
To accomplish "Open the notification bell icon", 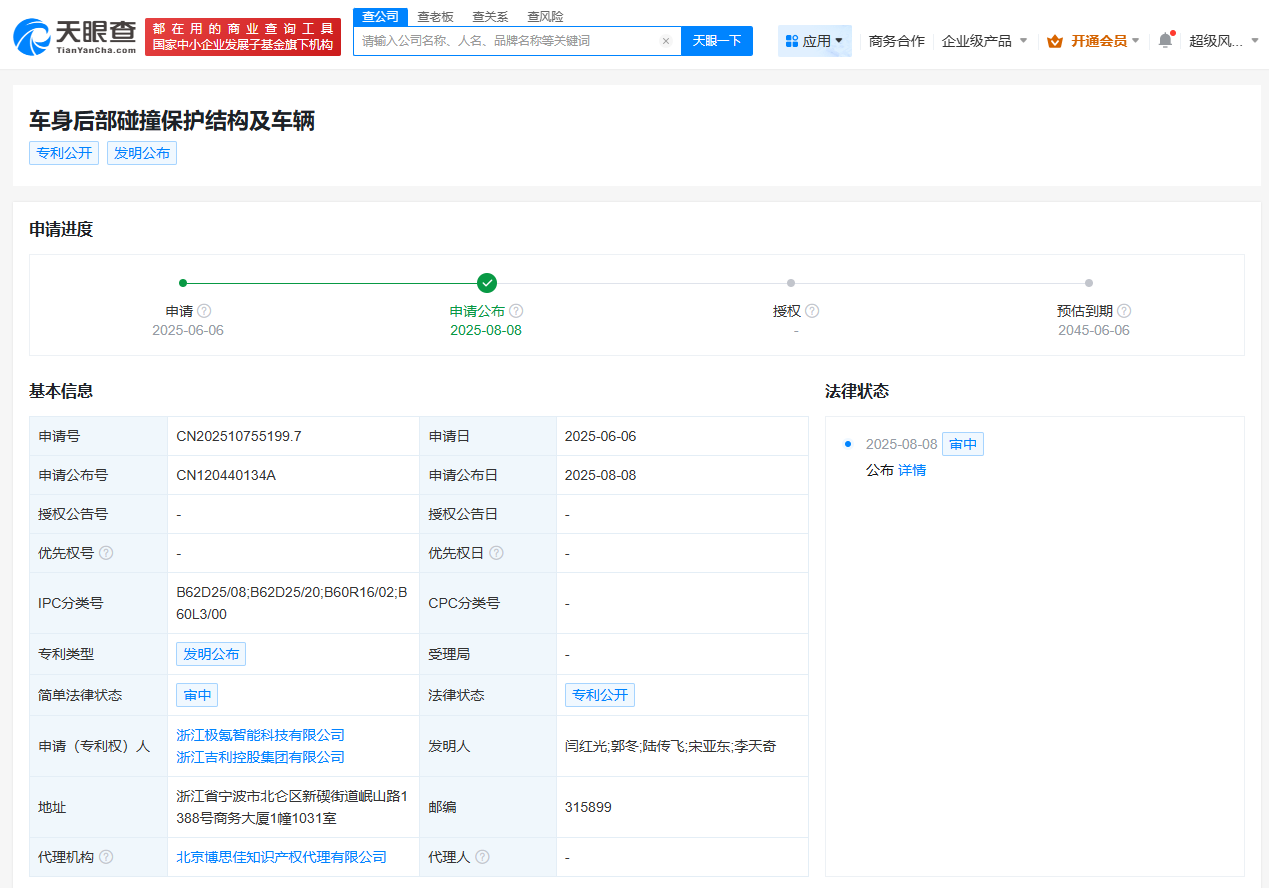I will [x=1163, y=37].
